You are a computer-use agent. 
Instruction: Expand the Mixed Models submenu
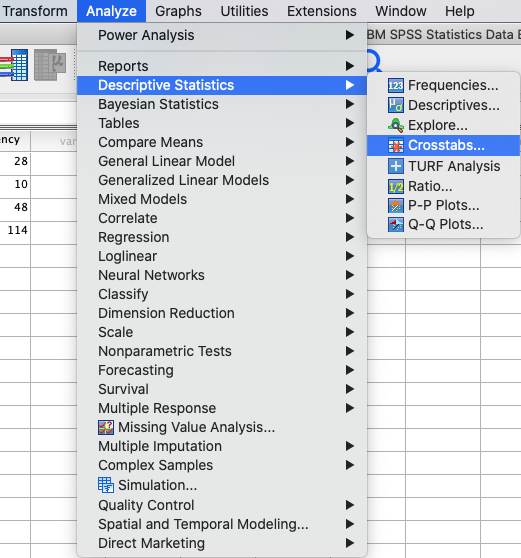click(222, 199)
